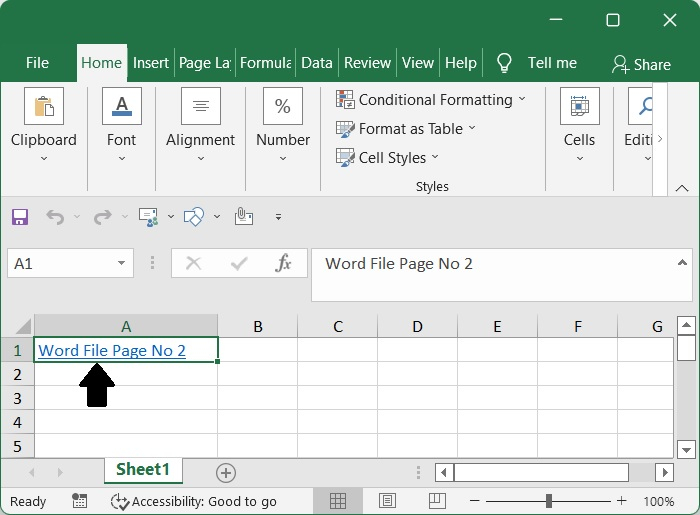Screen dimensions: 700x515
Task: Click the Insert Function fx icon
Action: click(284, 263)
